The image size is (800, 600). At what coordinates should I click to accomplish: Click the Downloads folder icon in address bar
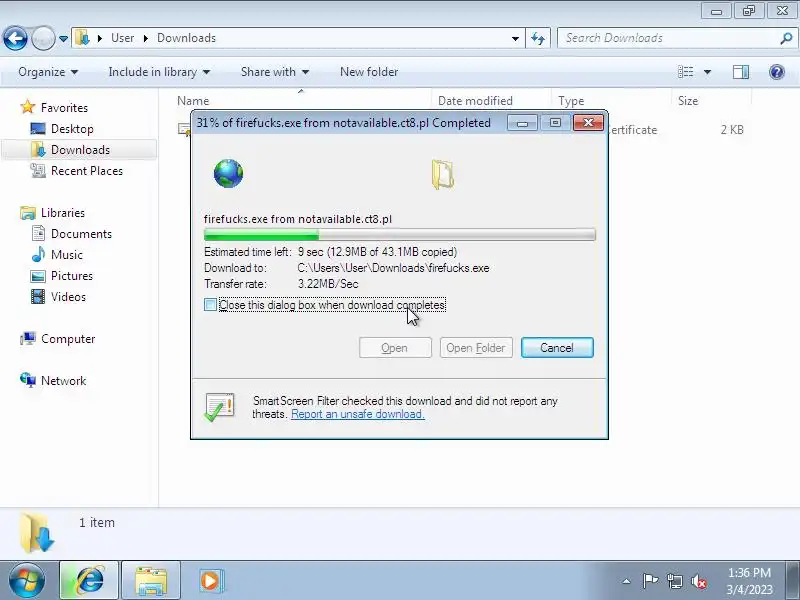82,38
